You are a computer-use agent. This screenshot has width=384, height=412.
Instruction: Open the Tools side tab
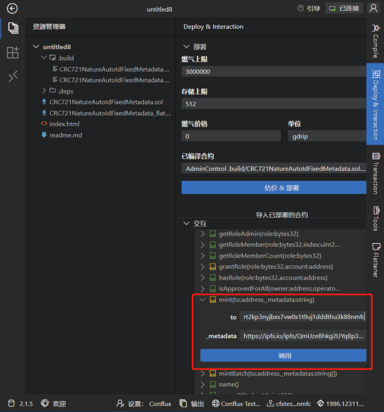pos(376,218)
